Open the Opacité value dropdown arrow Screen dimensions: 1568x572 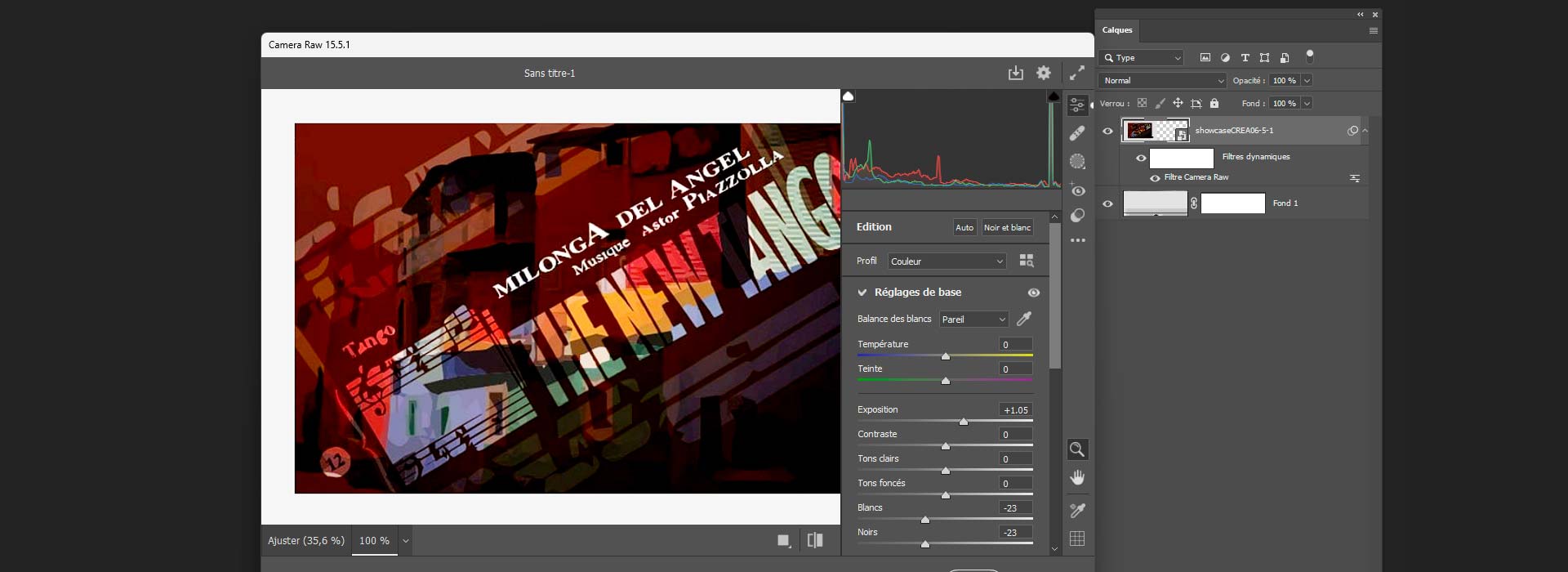(x=1307, y=80)
